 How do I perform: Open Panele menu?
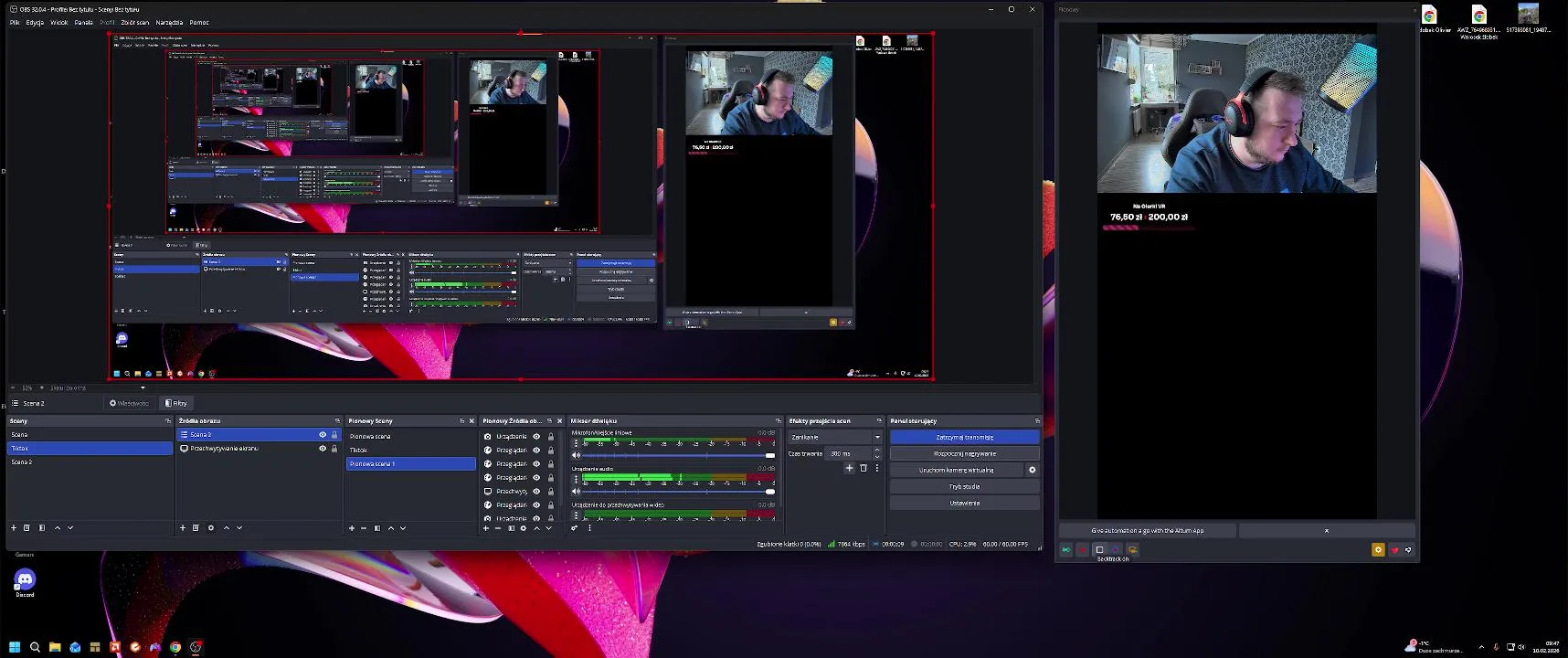84,22
